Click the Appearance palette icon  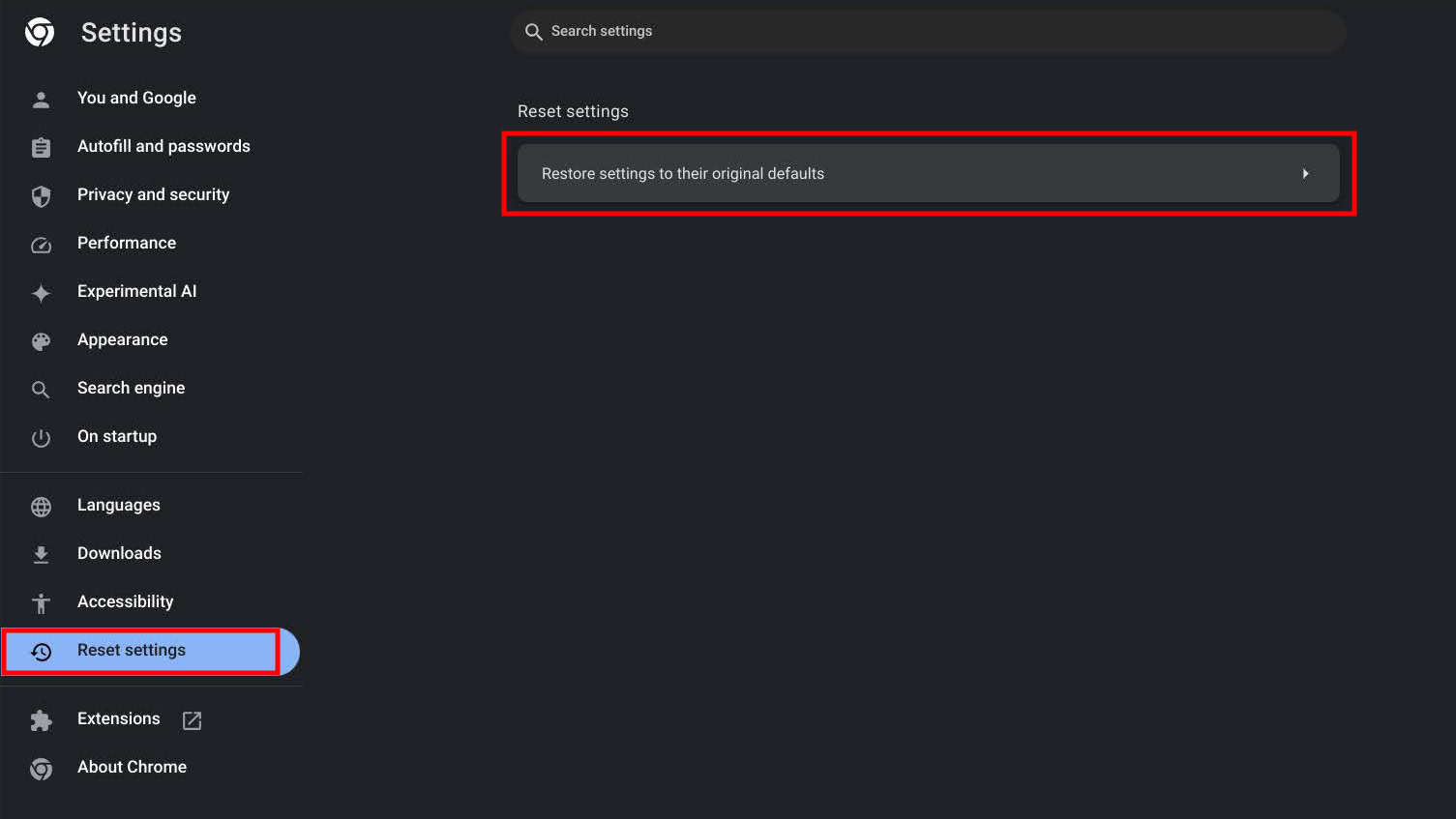coord(41,341)
